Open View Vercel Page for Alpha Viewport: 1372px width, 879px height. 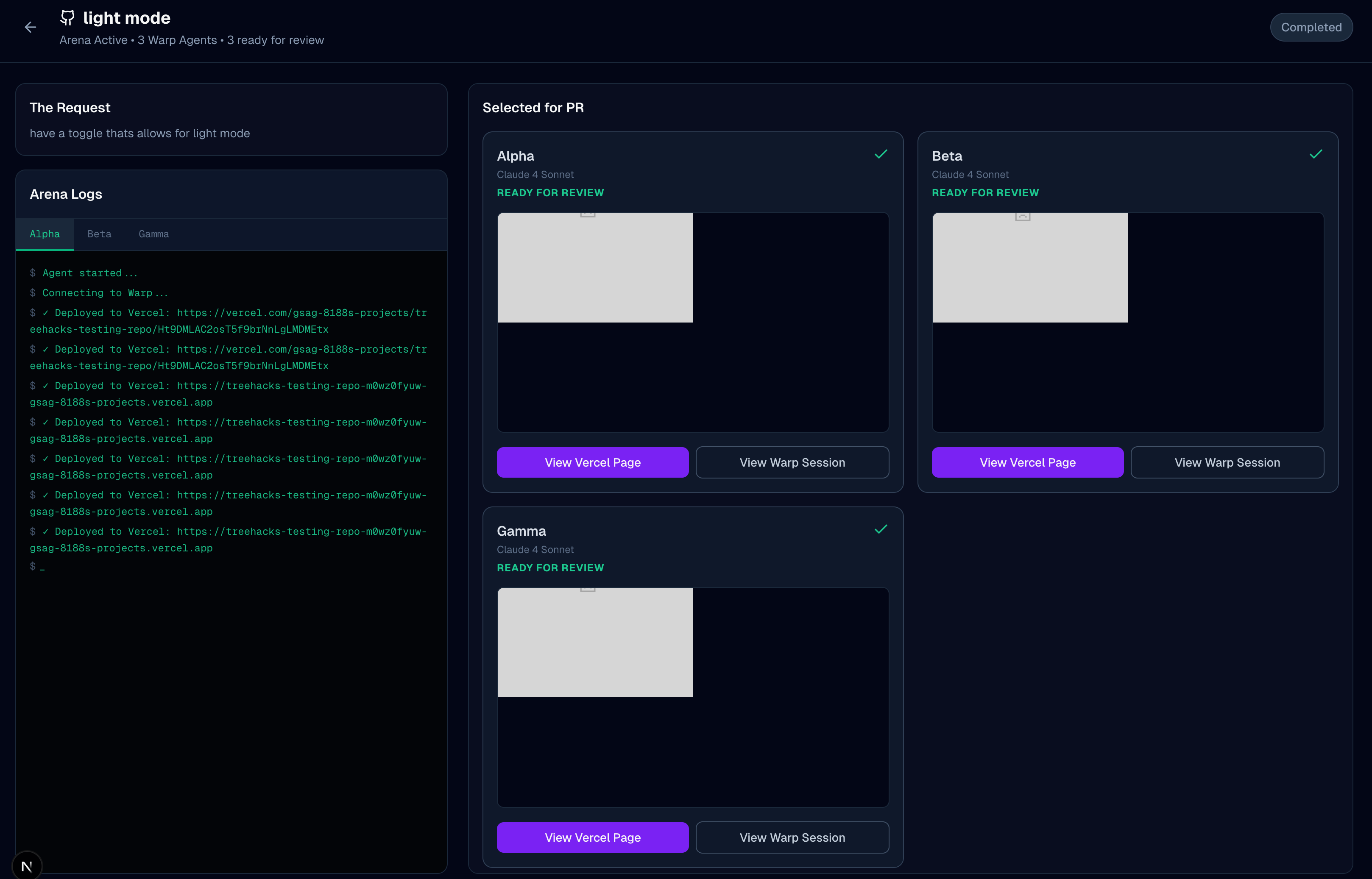(592, 462)
